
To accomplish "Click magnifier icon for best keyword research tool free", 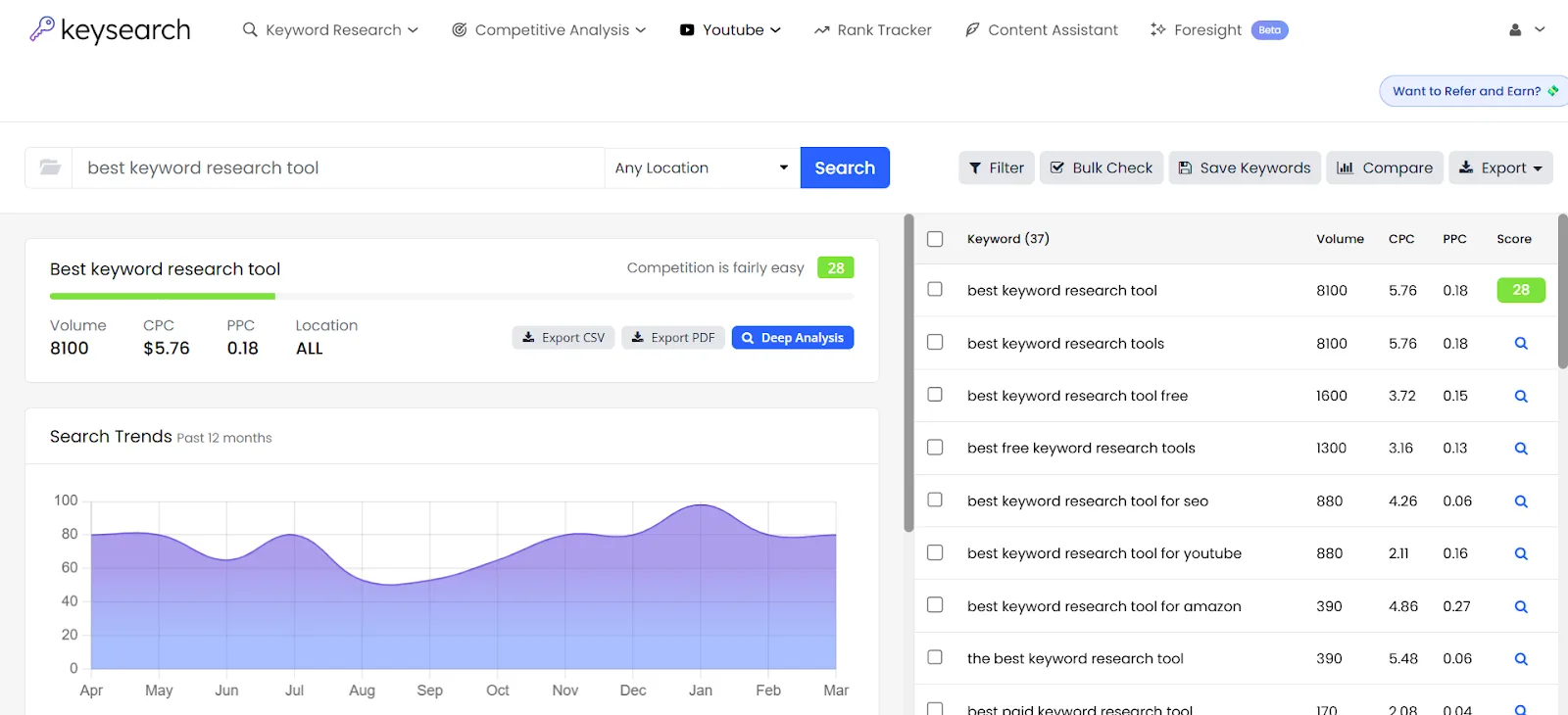I will point(1521,397).
